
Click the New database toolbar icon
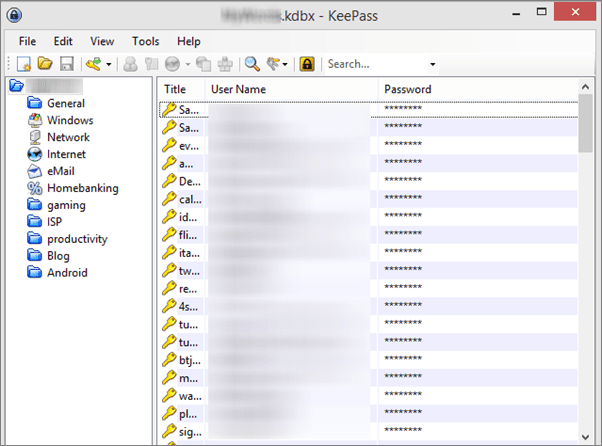click(24, 64)
